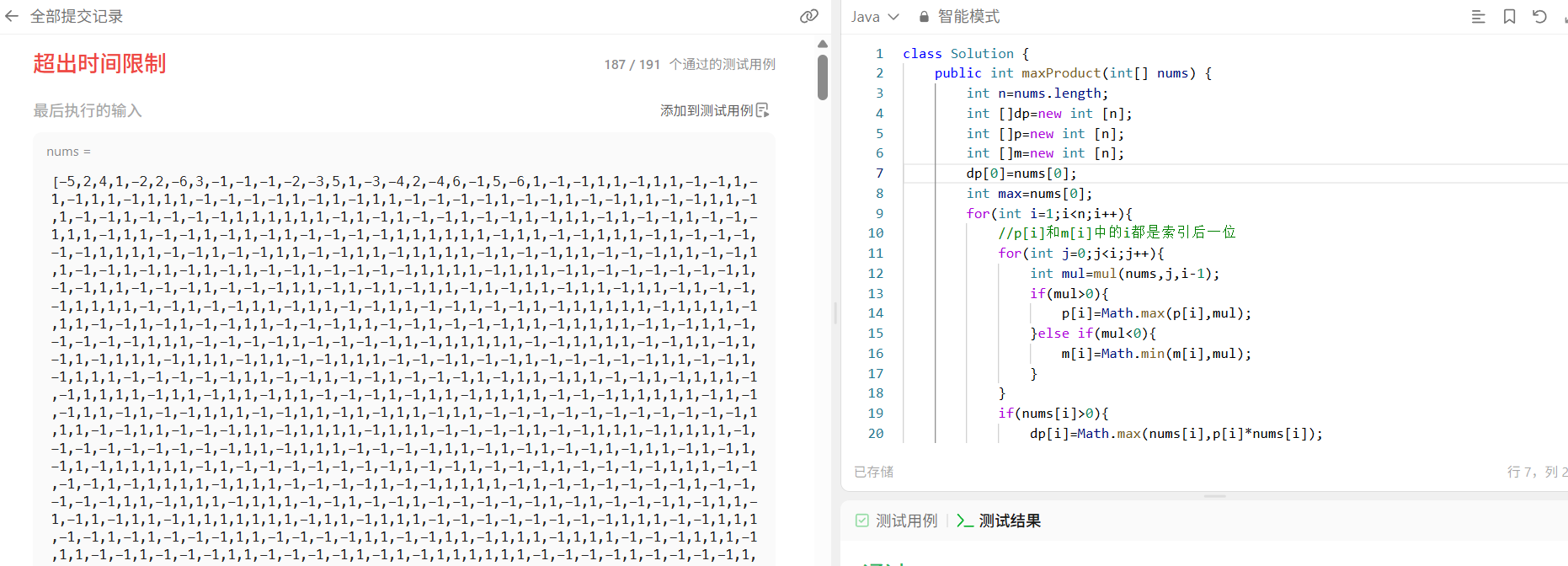This screenshot has height=566, width=1568.
Task: Click the 最后执行的输入 label
Action: coord(88,110)
